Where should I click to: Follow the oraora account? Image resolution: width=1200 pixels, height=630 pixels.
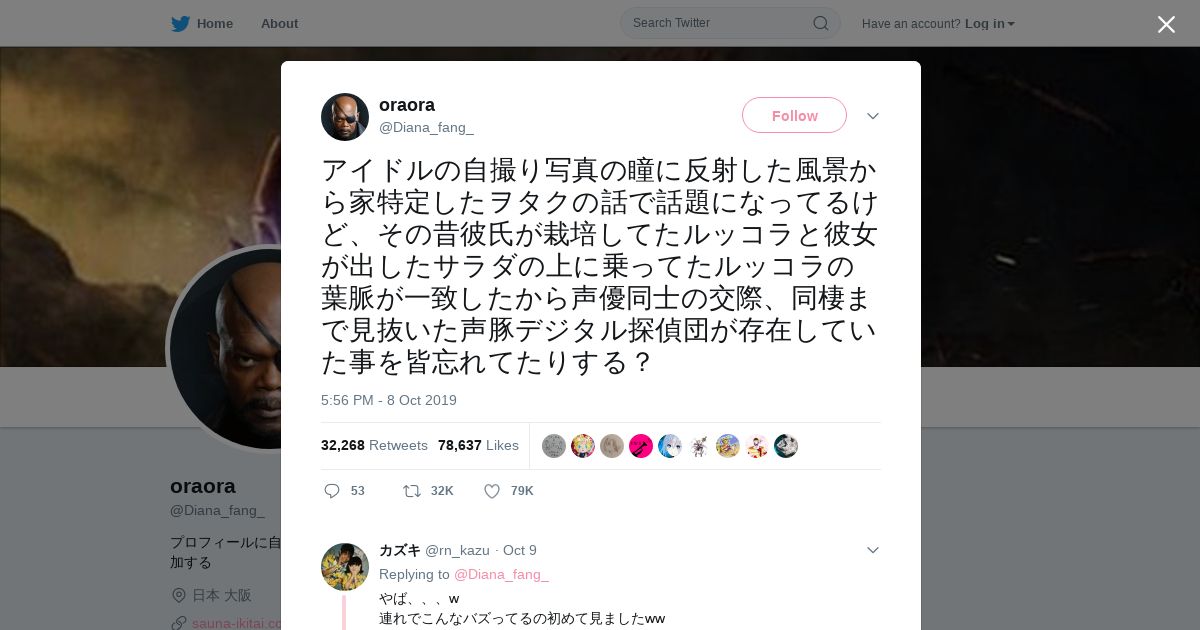pyautogui.click(x=794, y=115)
